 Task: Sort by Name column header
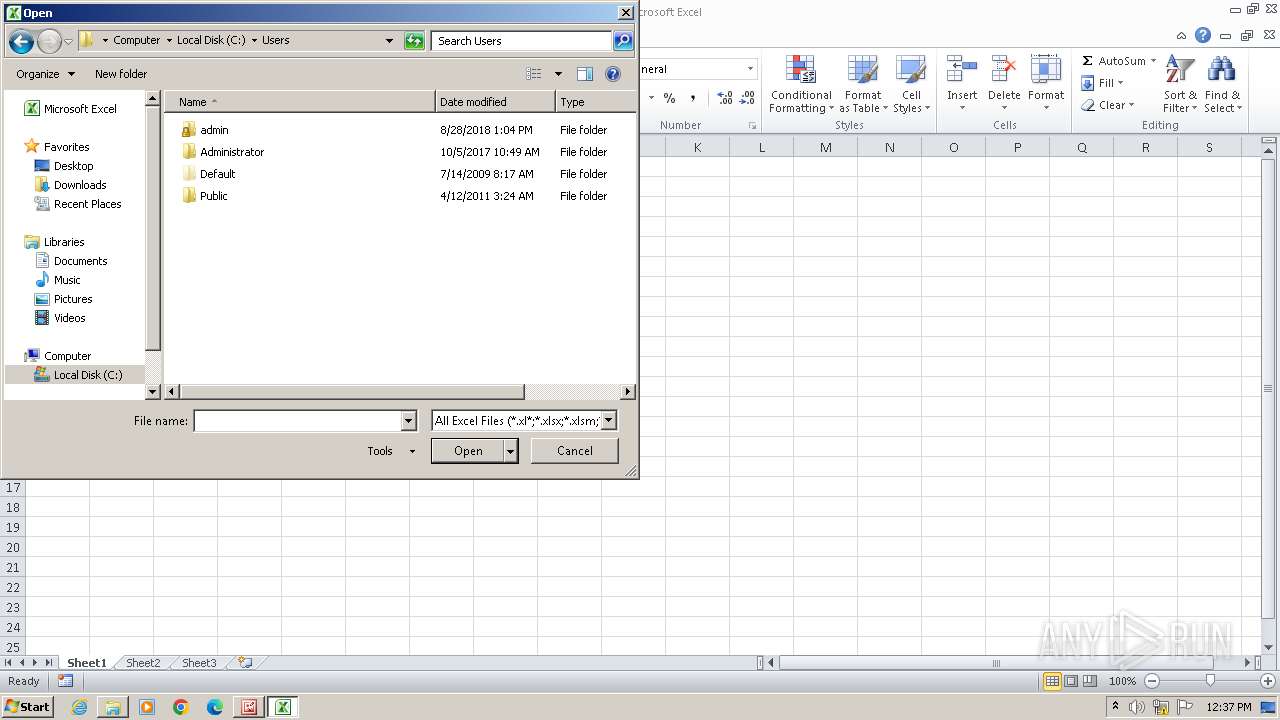point(300,102)
